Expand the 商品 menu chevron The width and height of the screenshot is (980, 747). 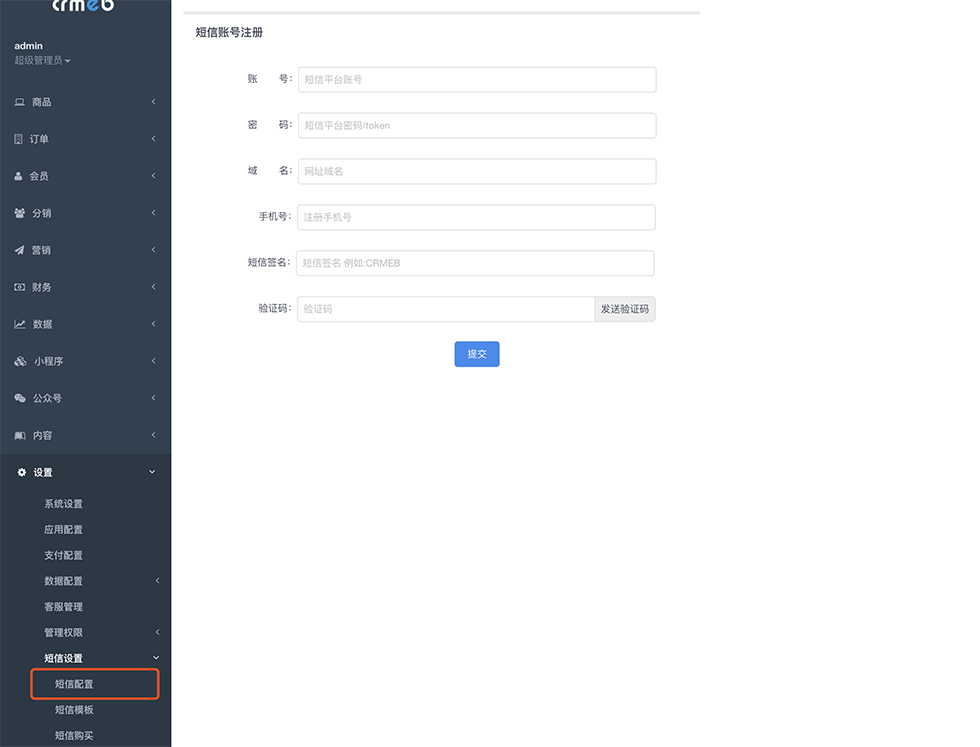click(153, 101)
